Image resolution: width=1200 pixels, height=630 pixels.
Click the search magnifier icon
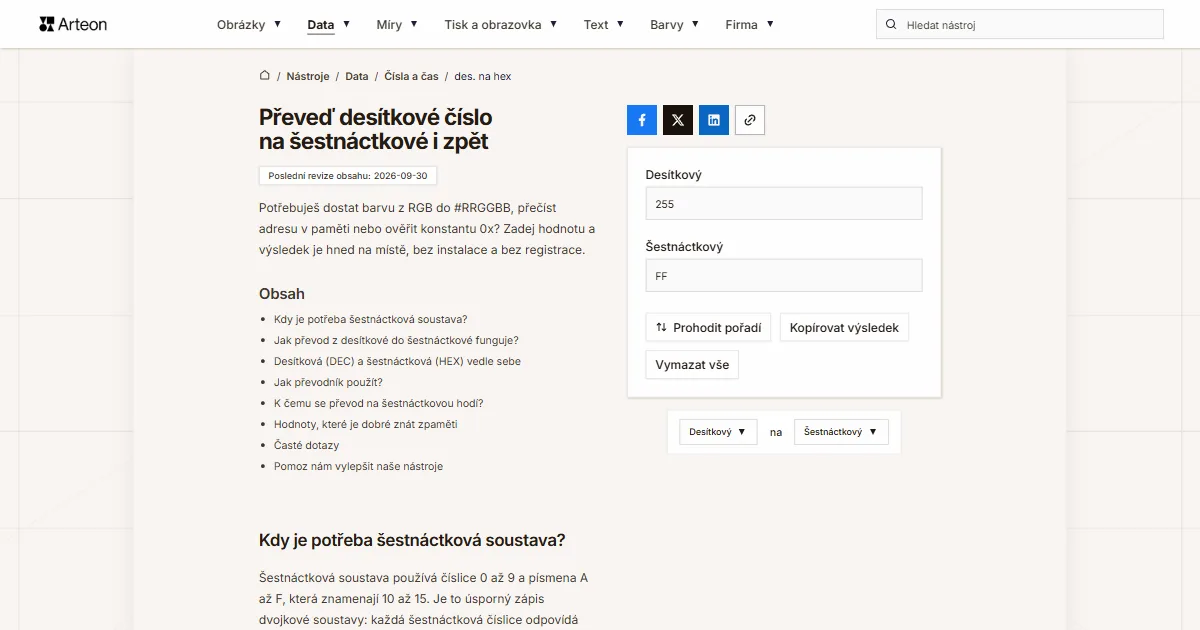tap(891, 24)
